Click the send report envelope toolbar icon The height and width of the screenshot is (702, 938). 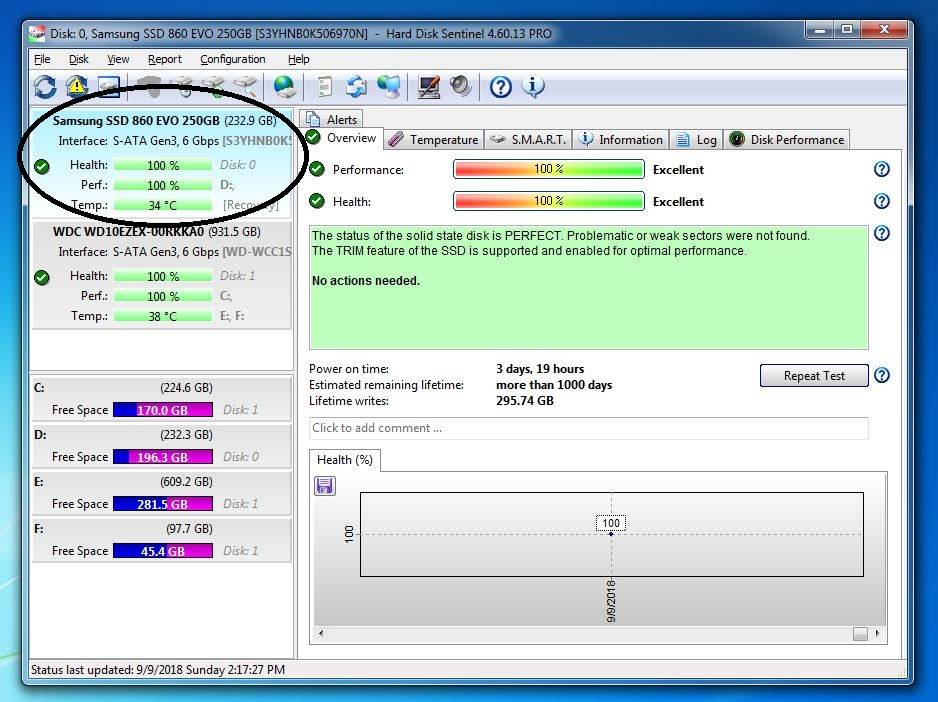357,87
